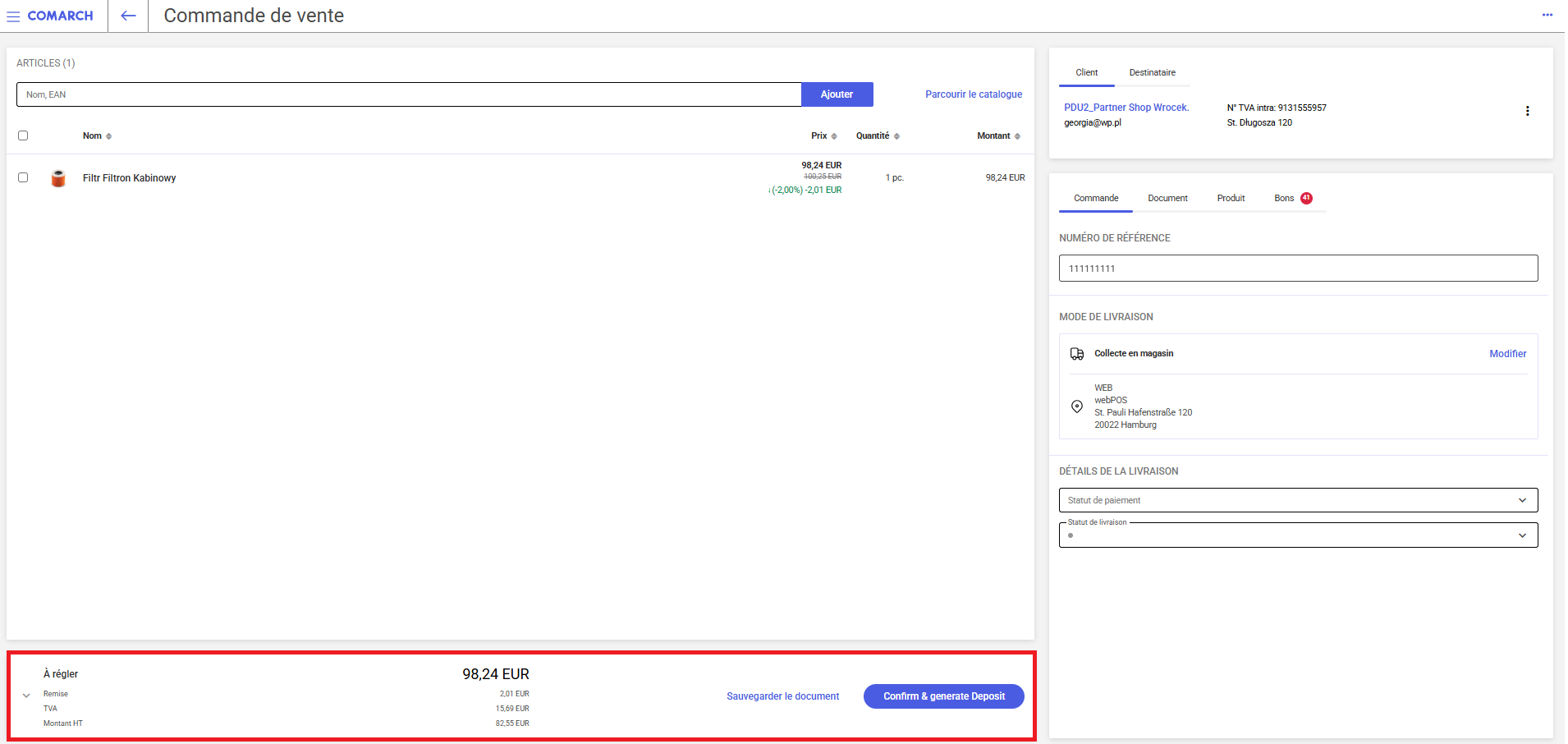The width and height of the screenshot is (1568, 744).
Task: Focus the Numéro de référence field
Action: point(1298,269)
